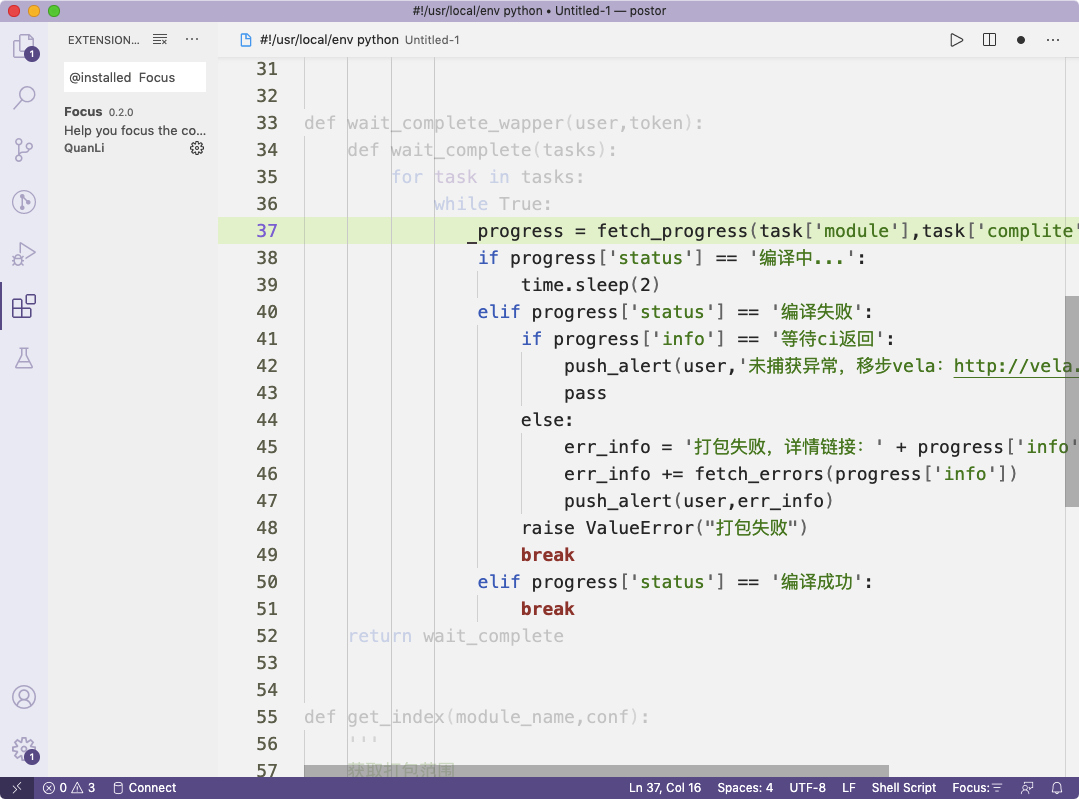Click the horizontal editor scrollbar

coord(596,771)
